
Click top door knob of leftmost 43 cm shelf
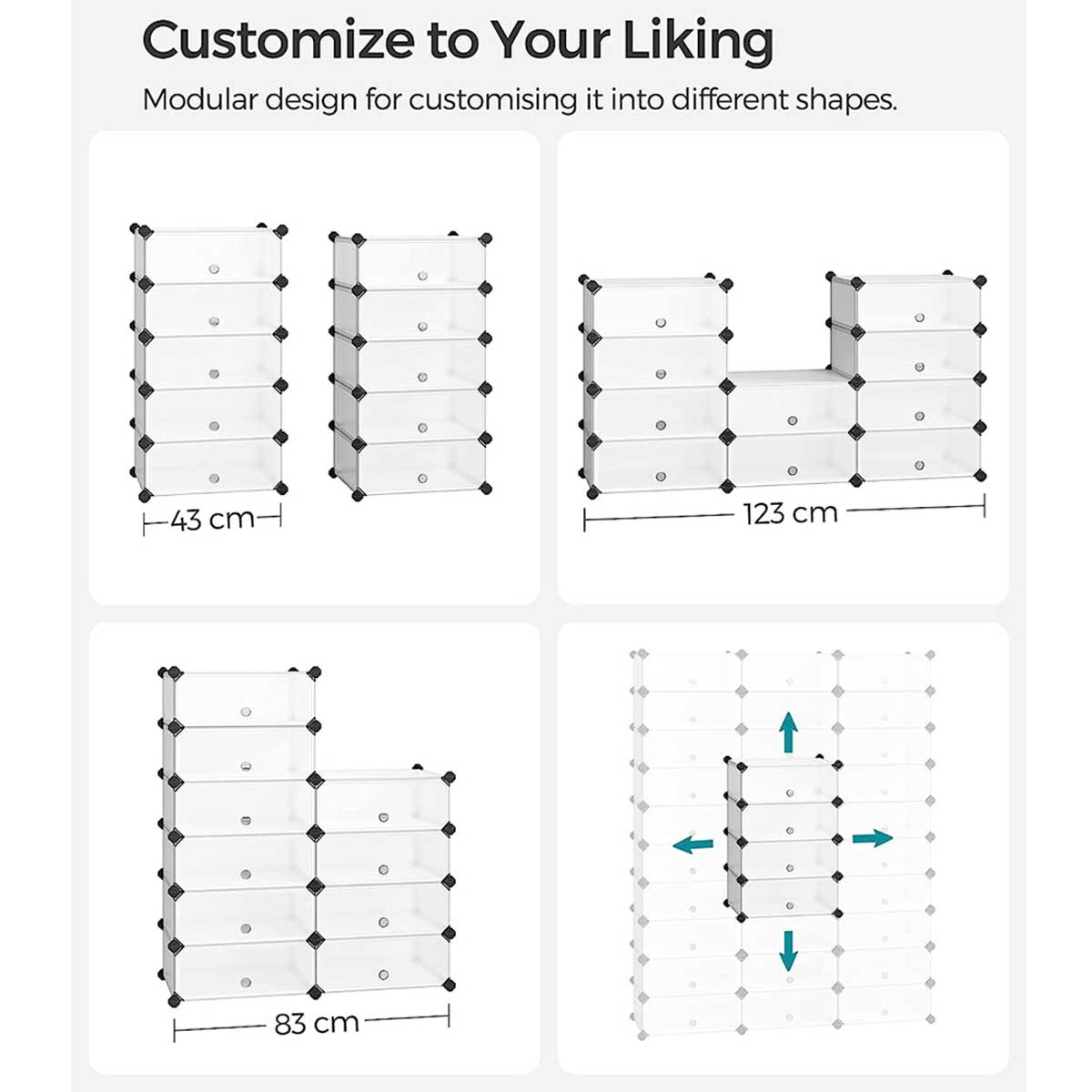(x=214, y=269)
